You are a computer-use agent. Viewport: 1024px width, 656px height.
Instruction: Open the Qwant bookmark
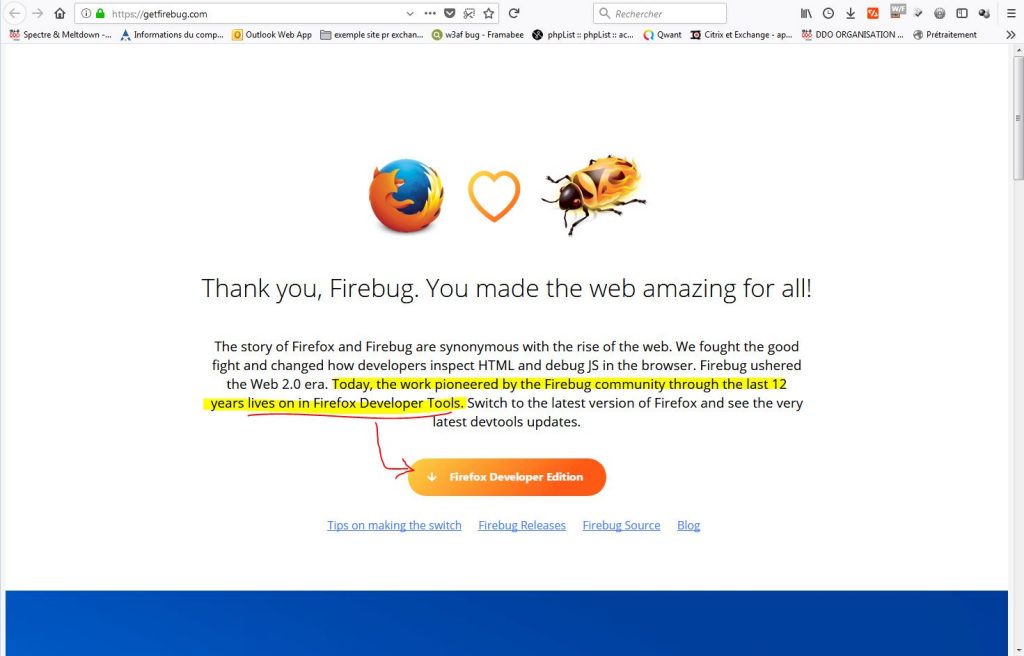pos(662,35)
